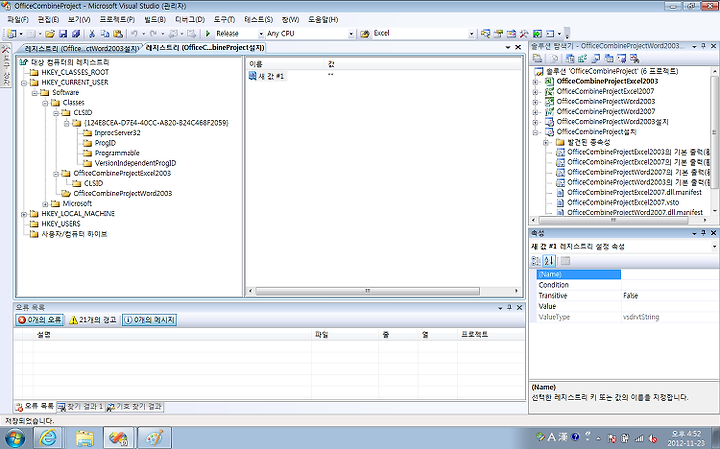Image resolution: width=720 pixels, height=449 pixels.
Task: Click User Interface Editor icon in Solution Explorer
Action: 608,58
